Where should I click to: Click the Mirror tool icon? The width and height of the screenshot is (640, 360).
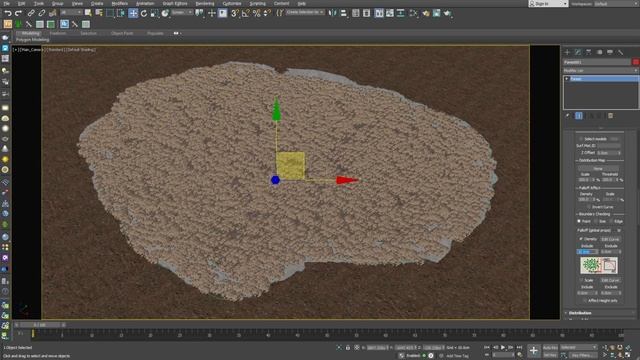(x=333, y=13)
